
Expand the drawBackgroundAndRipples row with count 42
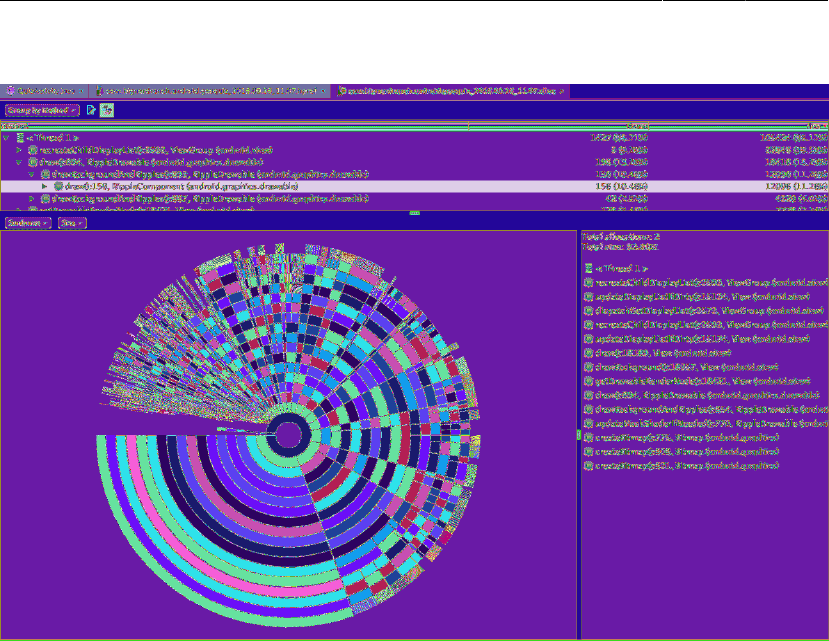click(x=32, y=199)
